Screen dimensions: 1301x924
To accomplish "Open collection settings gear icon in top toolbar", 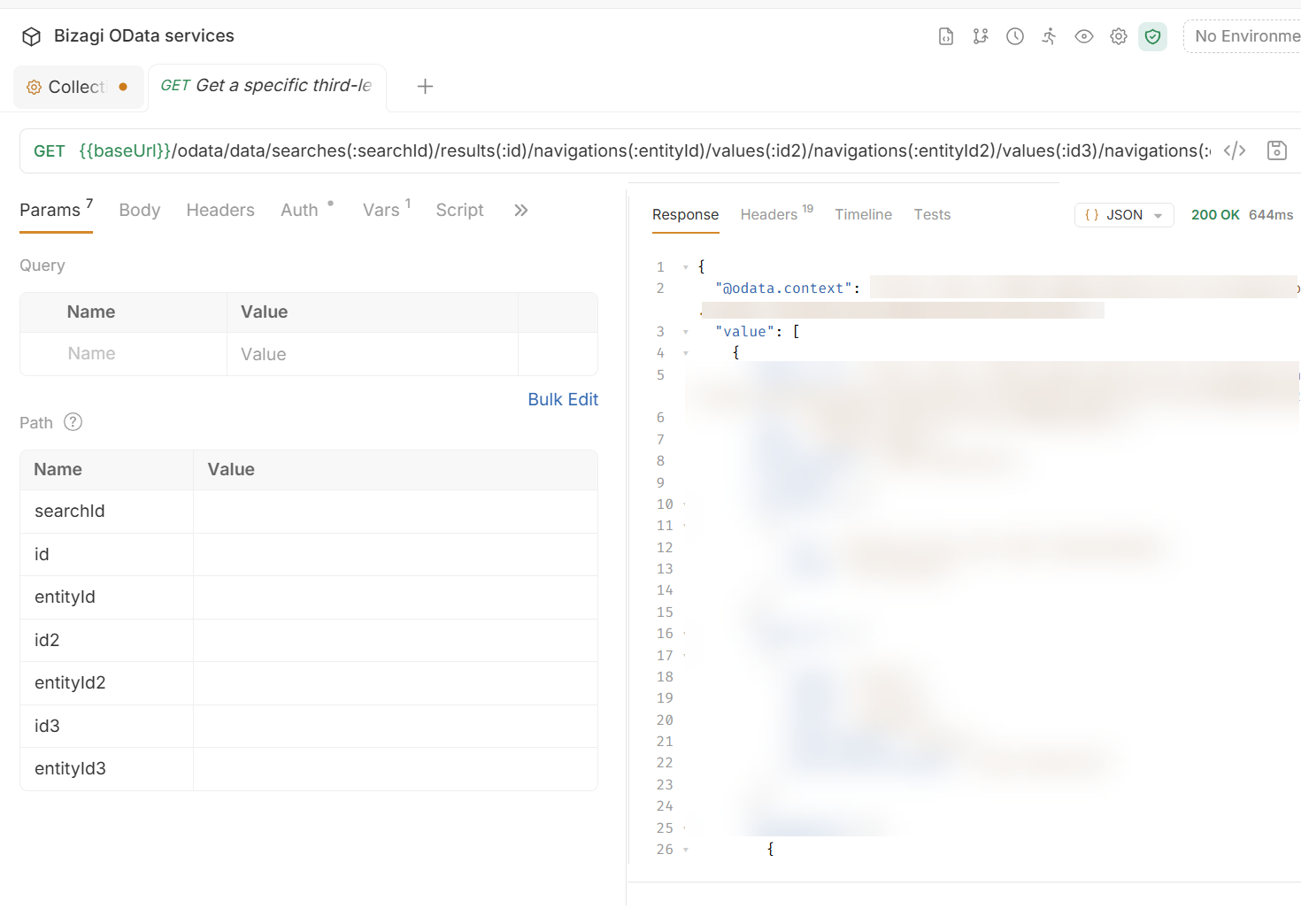I will tap(1119, 36).
